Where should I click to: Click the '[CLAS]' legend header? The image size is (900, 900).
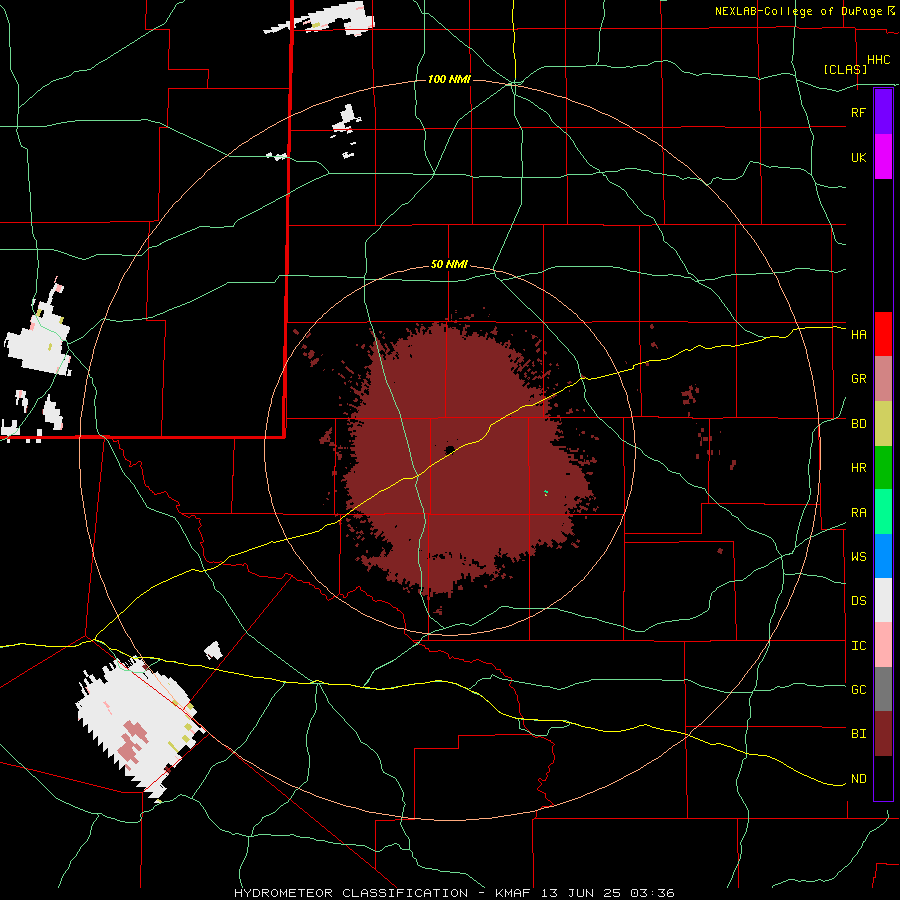[845, 69]
